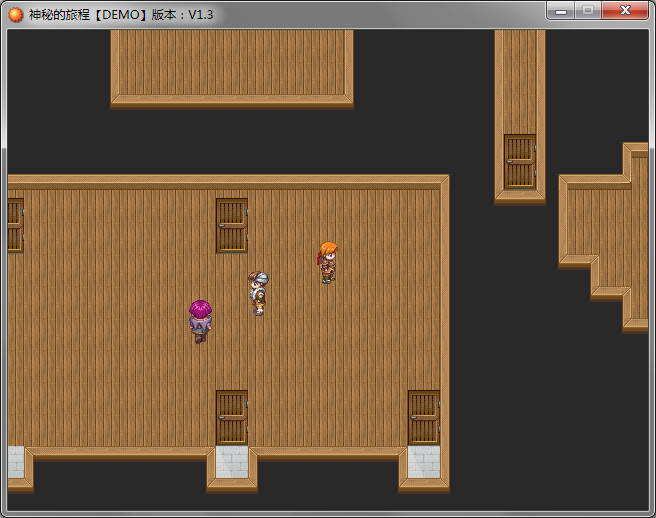Select the silver-haired character sprite

[x=258, y=292]
